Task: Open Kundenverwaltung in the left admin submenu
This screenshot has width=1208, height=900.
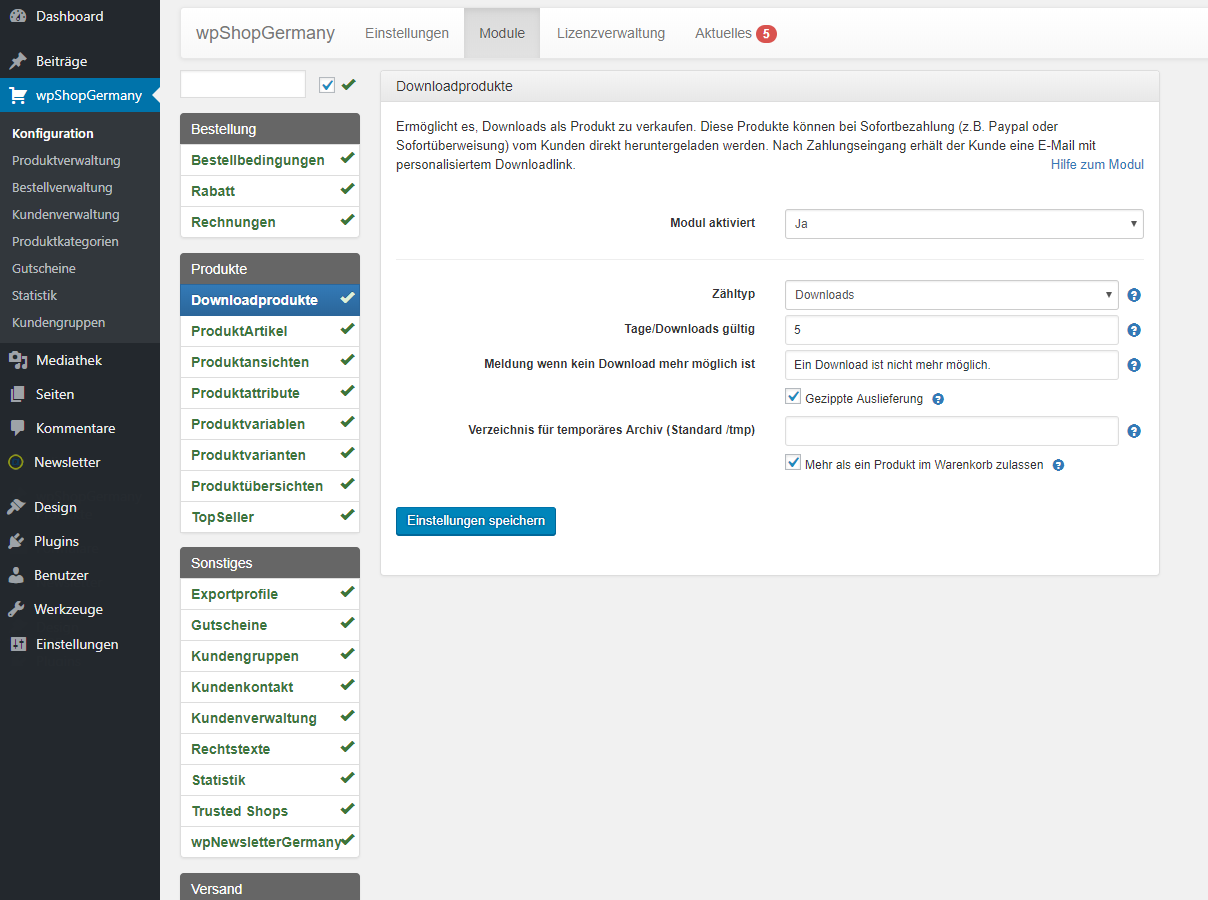Action: (66, 214)
